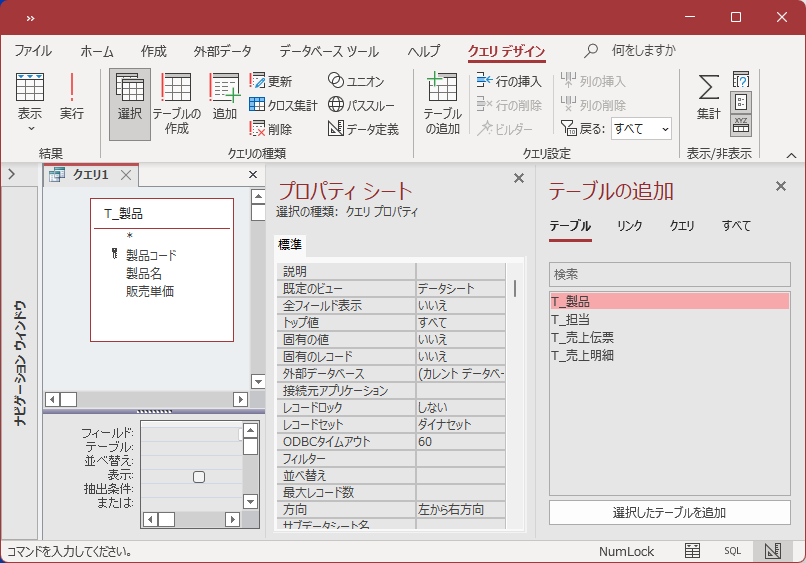Select the データ定義 query type
The width and height of the screenshot is (806, 563).
[x=363, y=129]
